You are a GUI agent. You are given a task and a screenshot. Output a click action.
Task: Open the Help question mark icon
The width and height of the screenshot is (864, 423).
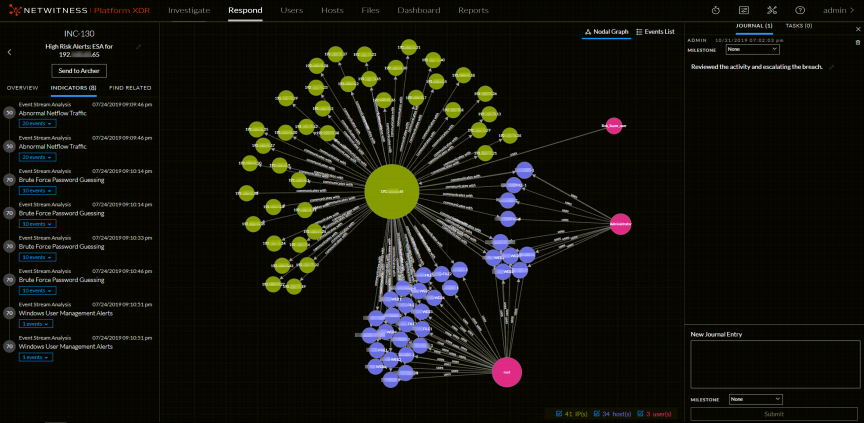point(800,10)
